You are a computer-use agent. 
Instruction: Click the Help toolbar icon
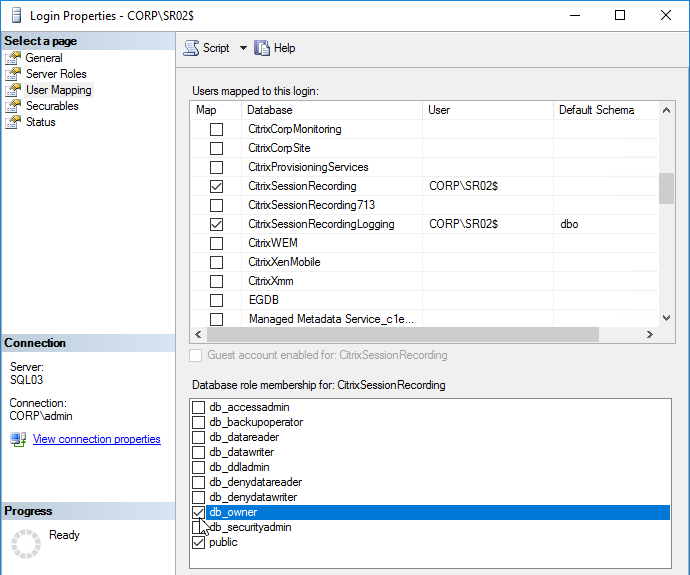click(262, 48)
